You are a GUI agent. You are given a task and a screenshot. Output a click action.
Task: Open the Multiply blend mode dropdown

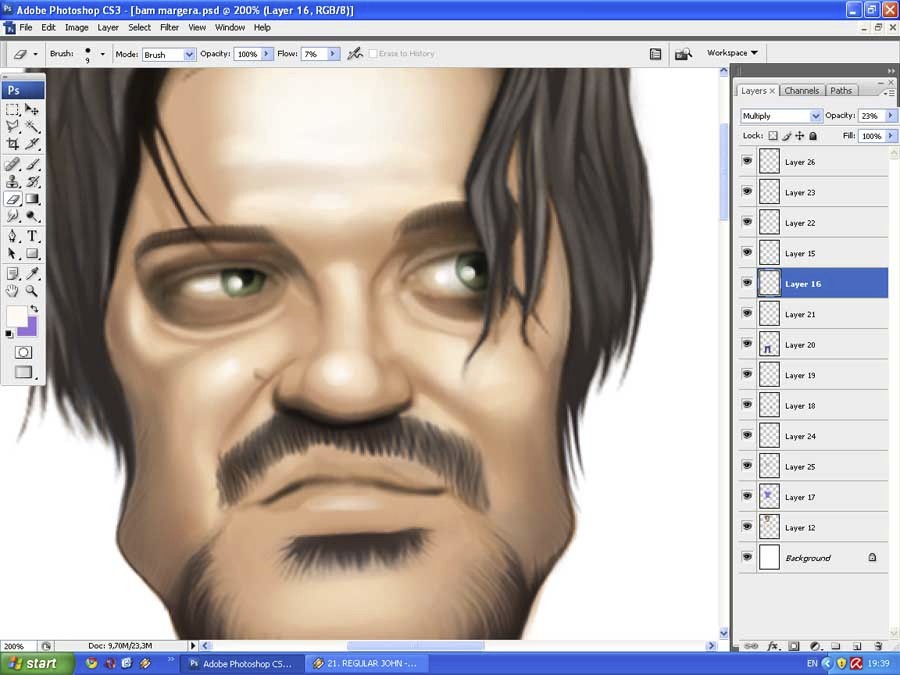click(x=781, y=116)
